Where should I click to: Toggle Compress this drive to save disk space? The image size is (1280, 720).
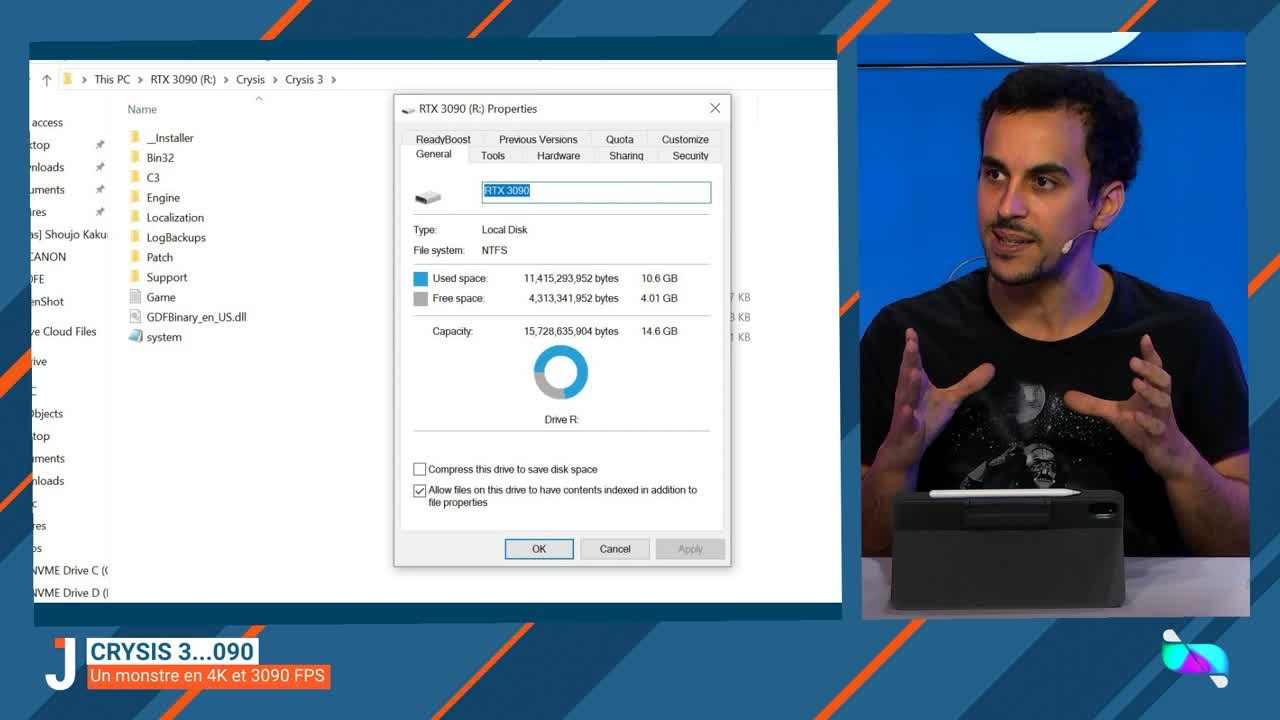(420, 469)
